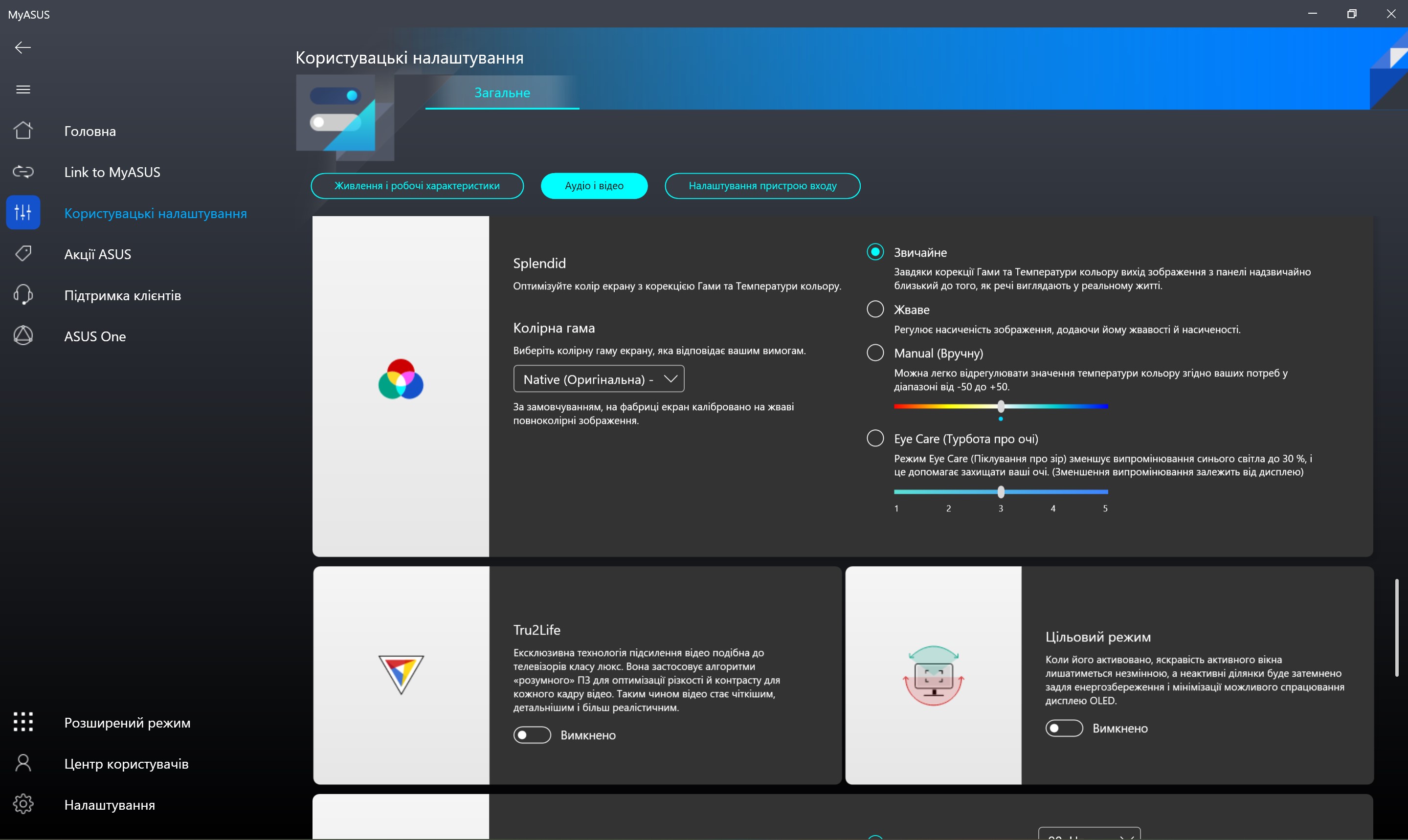Open Link to MyASUS icon
The height and width of the screenshot is (840, 1408).
pyautogui.click(x=22, y=172)
